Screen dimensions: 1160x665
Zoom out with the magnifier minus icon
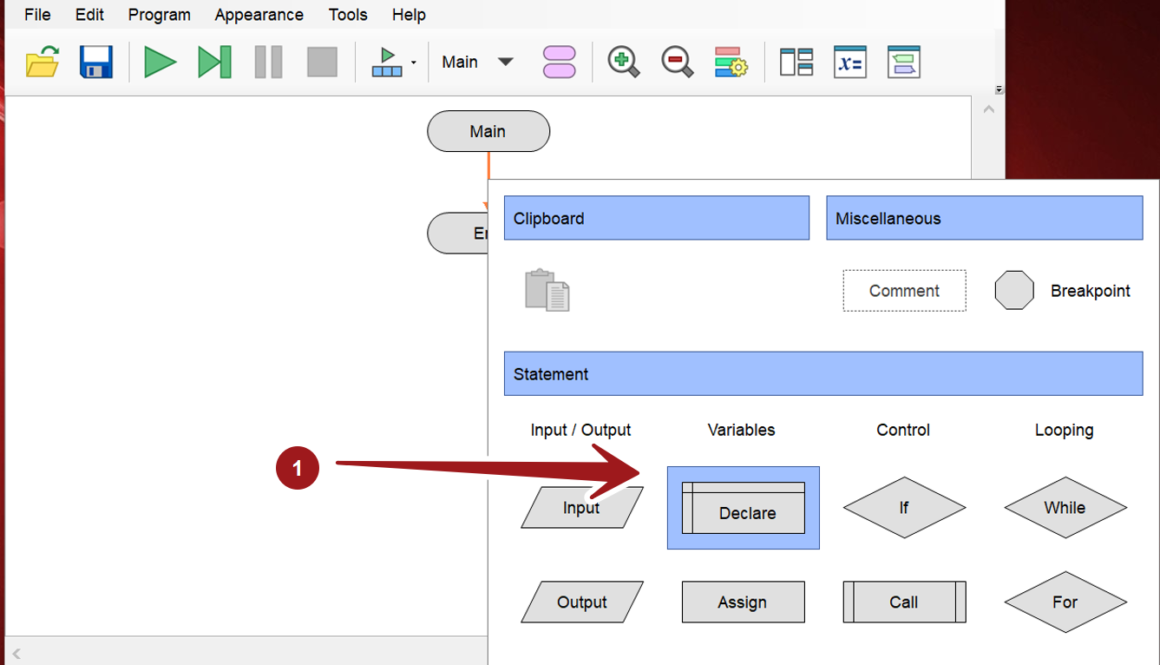(x=677, y=62)
